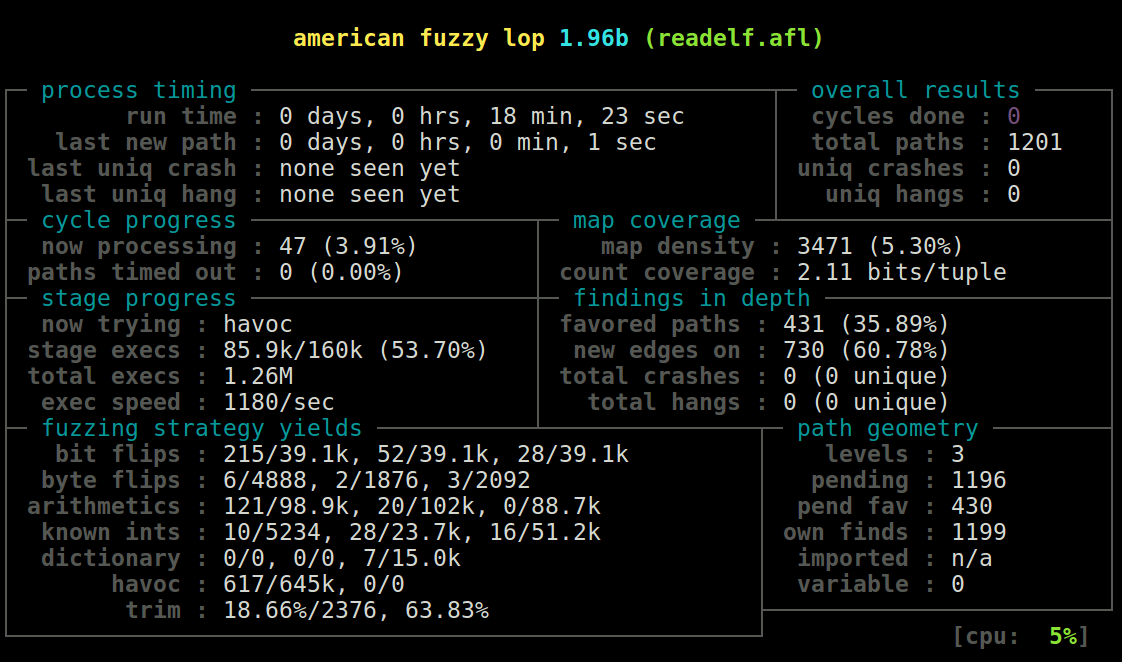The width and height of the screenshot is (1122, 662).
Task: Click pend fav value 430
Action: (x=972, y=507)
